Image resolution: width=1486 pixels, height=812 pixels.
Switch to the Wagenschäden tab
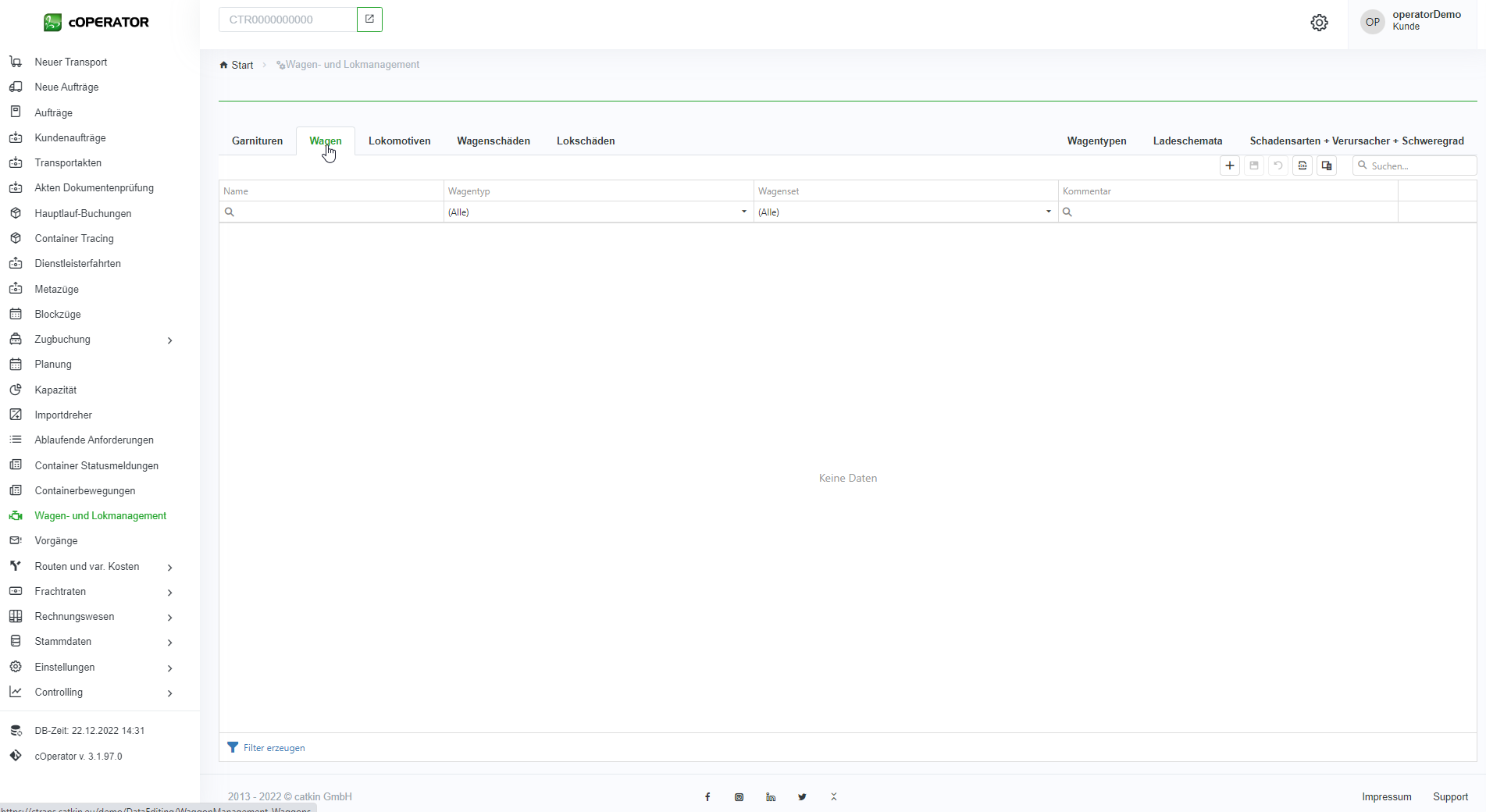493,141
